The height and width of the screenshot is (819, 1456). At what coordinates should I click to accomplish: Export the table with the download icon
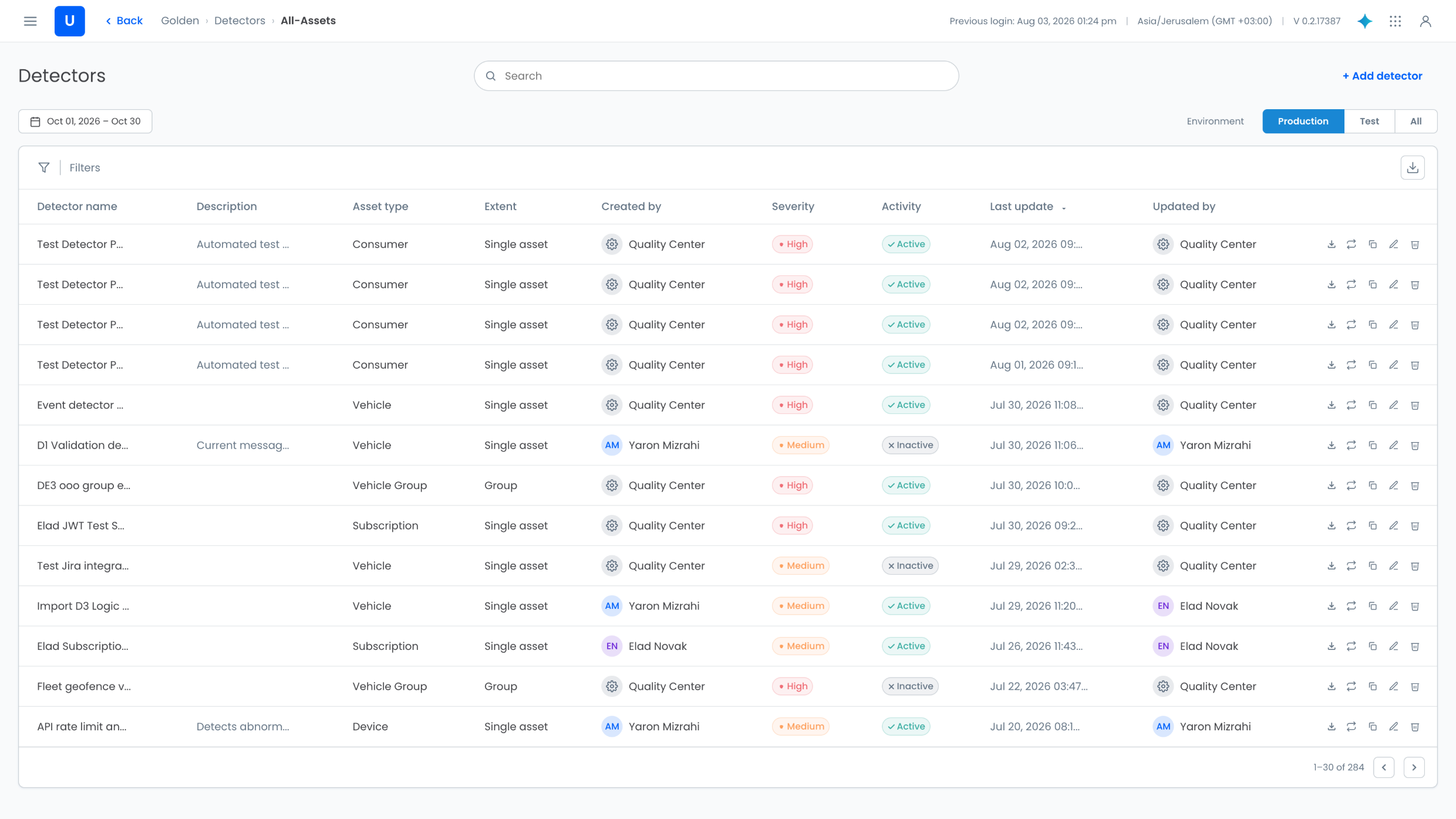(x=1413, y=168)
